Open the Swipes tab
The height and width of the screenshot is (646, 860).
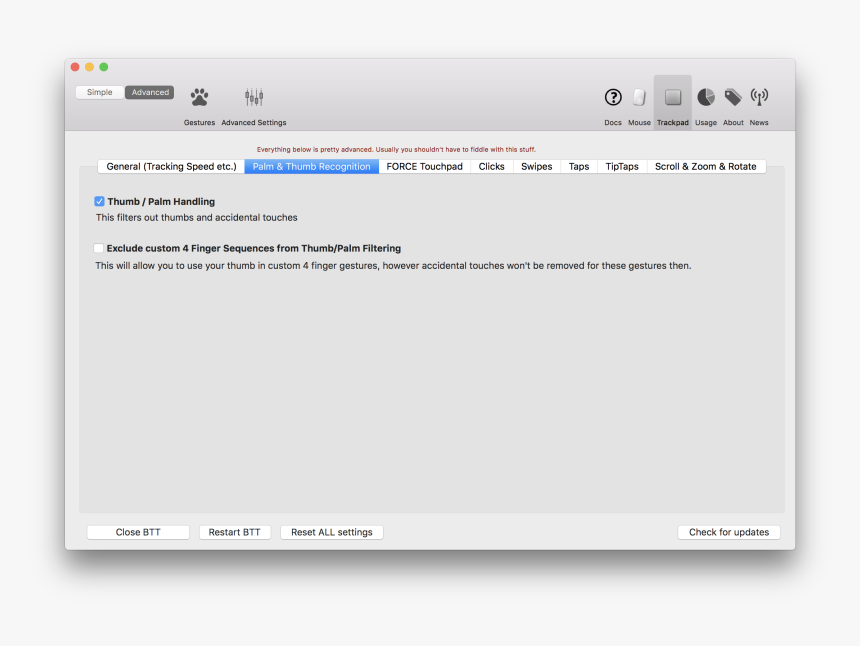coord(536,166)
